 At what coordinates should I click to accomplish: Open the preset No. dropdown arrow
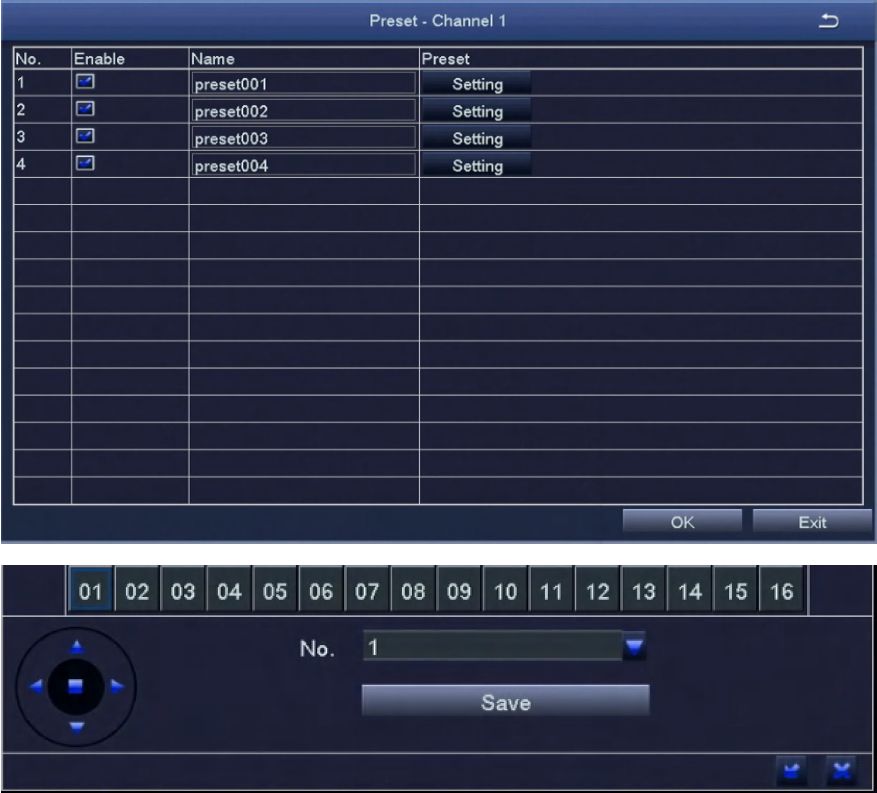click(x=634, y=647)
